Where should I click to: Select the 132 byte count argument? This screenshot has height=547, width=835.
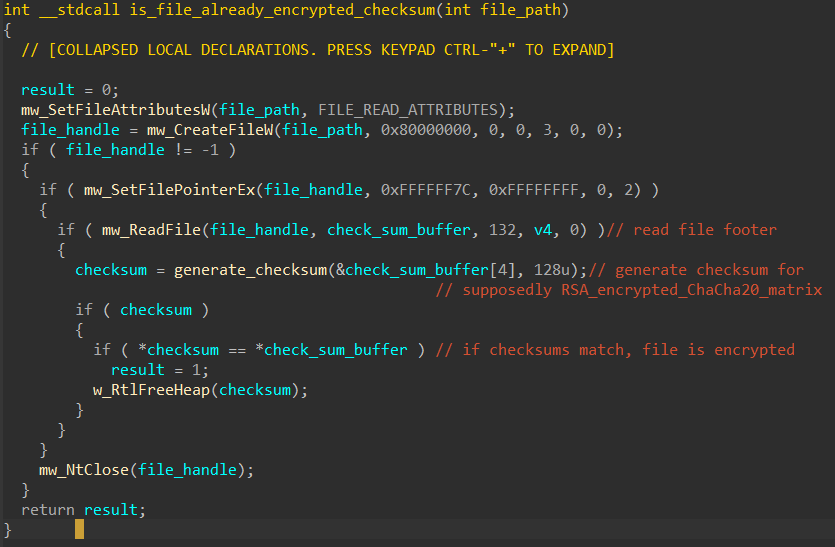click(502, 230)
